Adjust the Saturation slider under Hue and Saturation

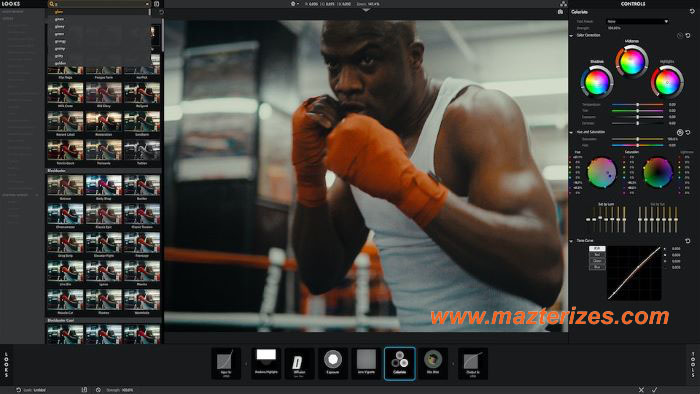[638, 139]
